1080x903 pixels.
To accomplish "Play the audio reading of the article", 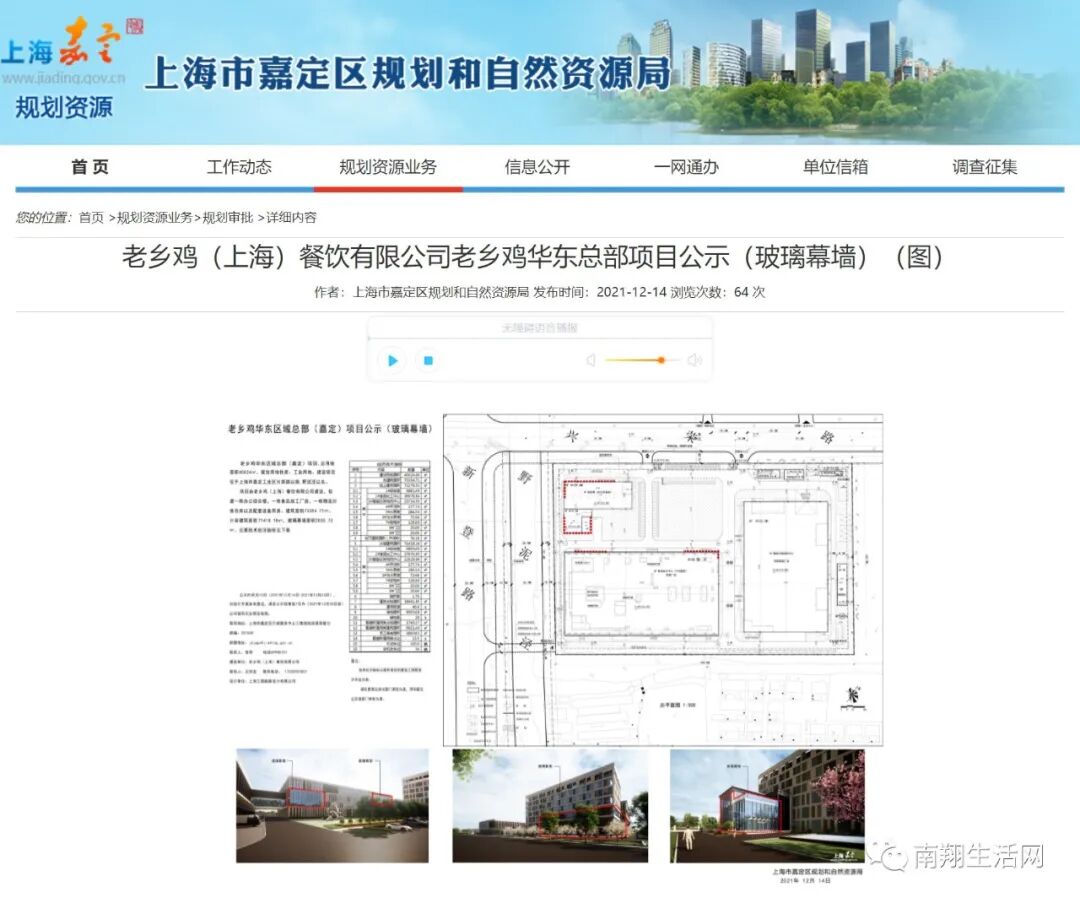I will pyautogui.click(x=392, y=360).
